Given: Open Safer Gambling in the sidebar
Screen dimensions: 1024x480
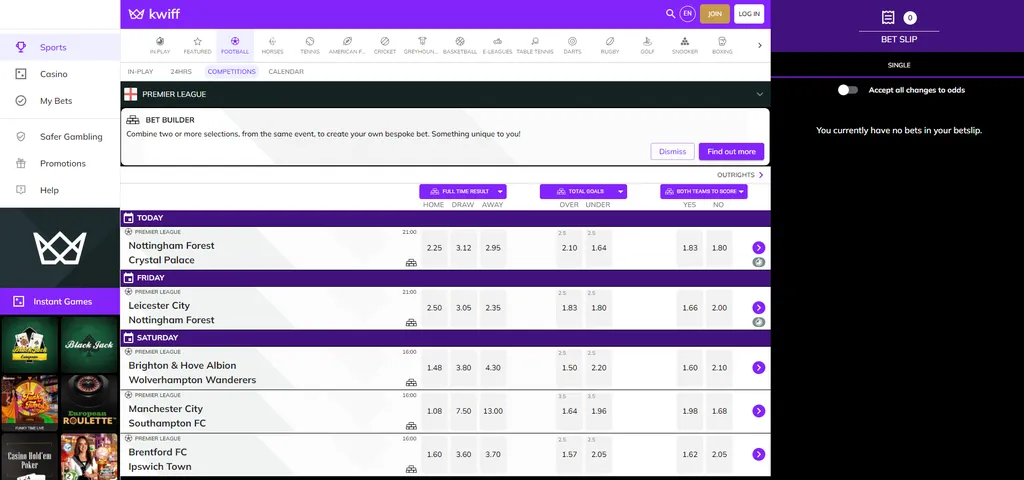Looking at the screenshot, I should (x=60, y=136).
